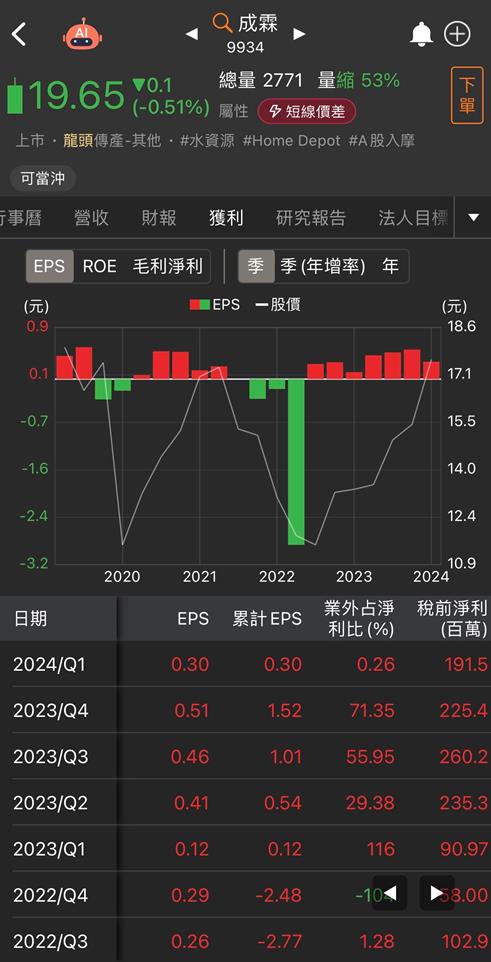
Task: Add stock to watchlist with plus icon
Action: point(457,34)
